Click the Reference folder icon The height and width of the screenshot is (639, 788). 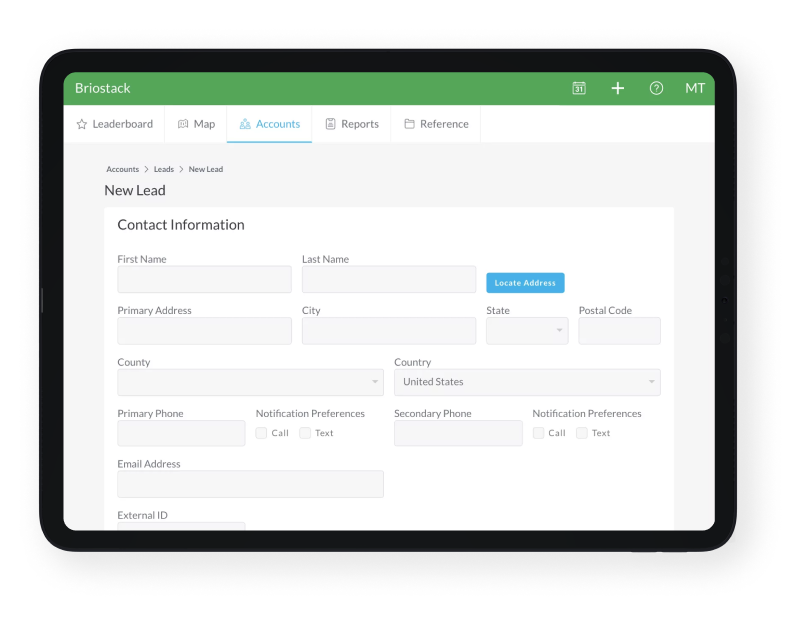point(410,124)
